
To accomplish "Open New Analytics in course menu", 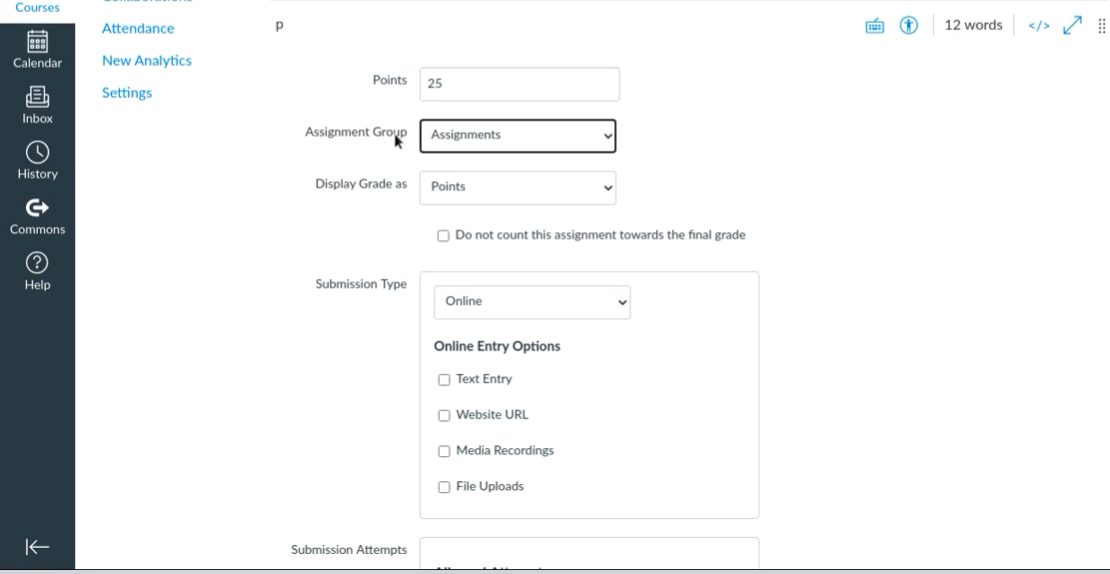I will pos(147,61).
